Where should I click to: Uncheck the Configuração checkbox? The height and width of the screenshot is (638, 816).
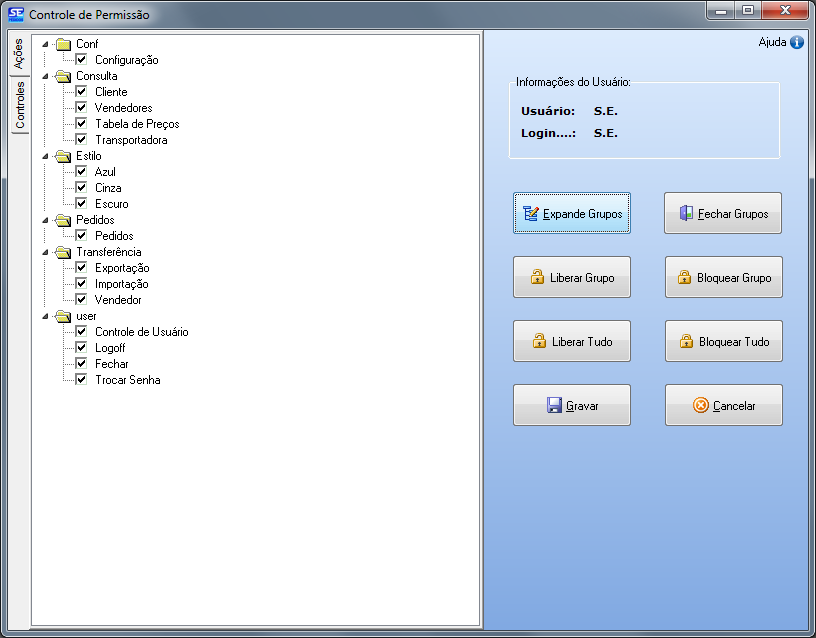point(82,60)
